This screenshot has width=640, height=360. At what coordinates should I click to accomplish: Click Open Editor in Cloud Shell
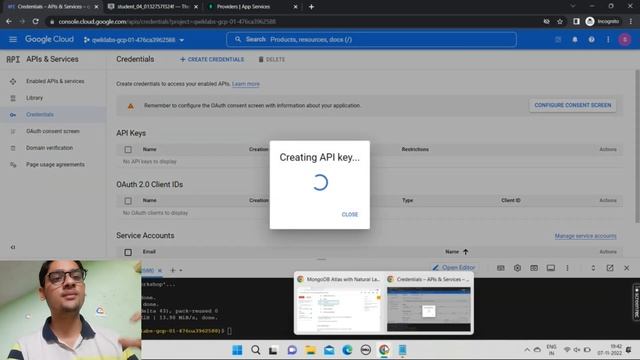[x=453, y=268]
